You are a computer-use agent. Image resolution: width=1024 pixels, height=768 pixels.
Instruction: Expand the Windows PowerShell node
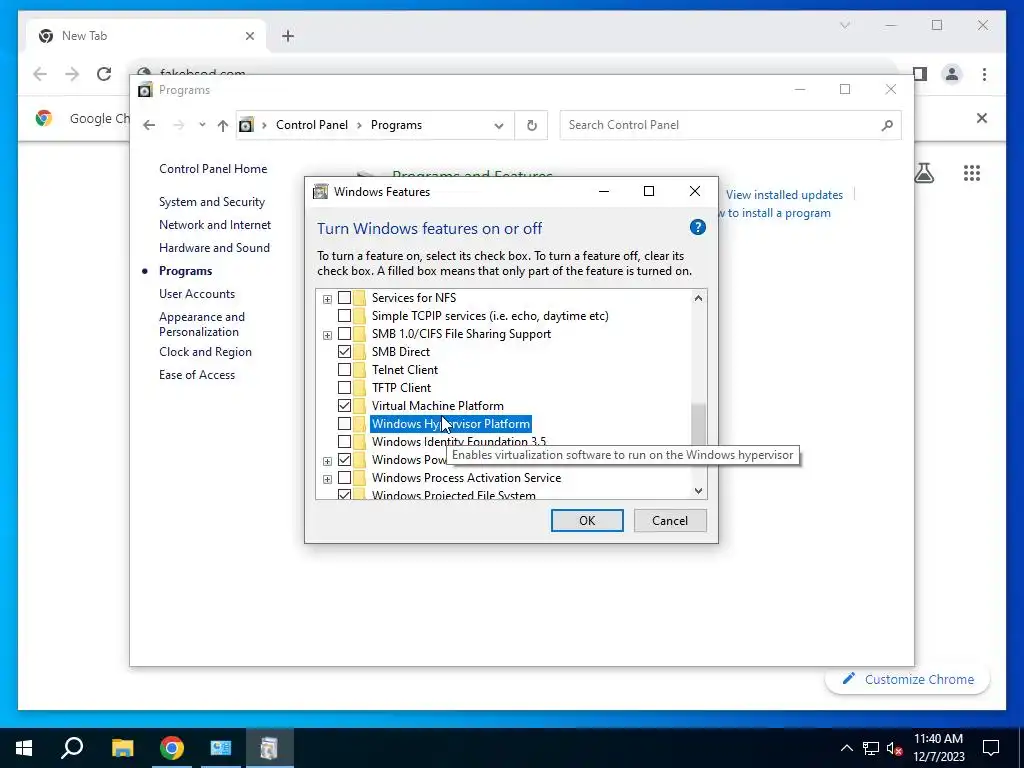(x=327, y=461)
